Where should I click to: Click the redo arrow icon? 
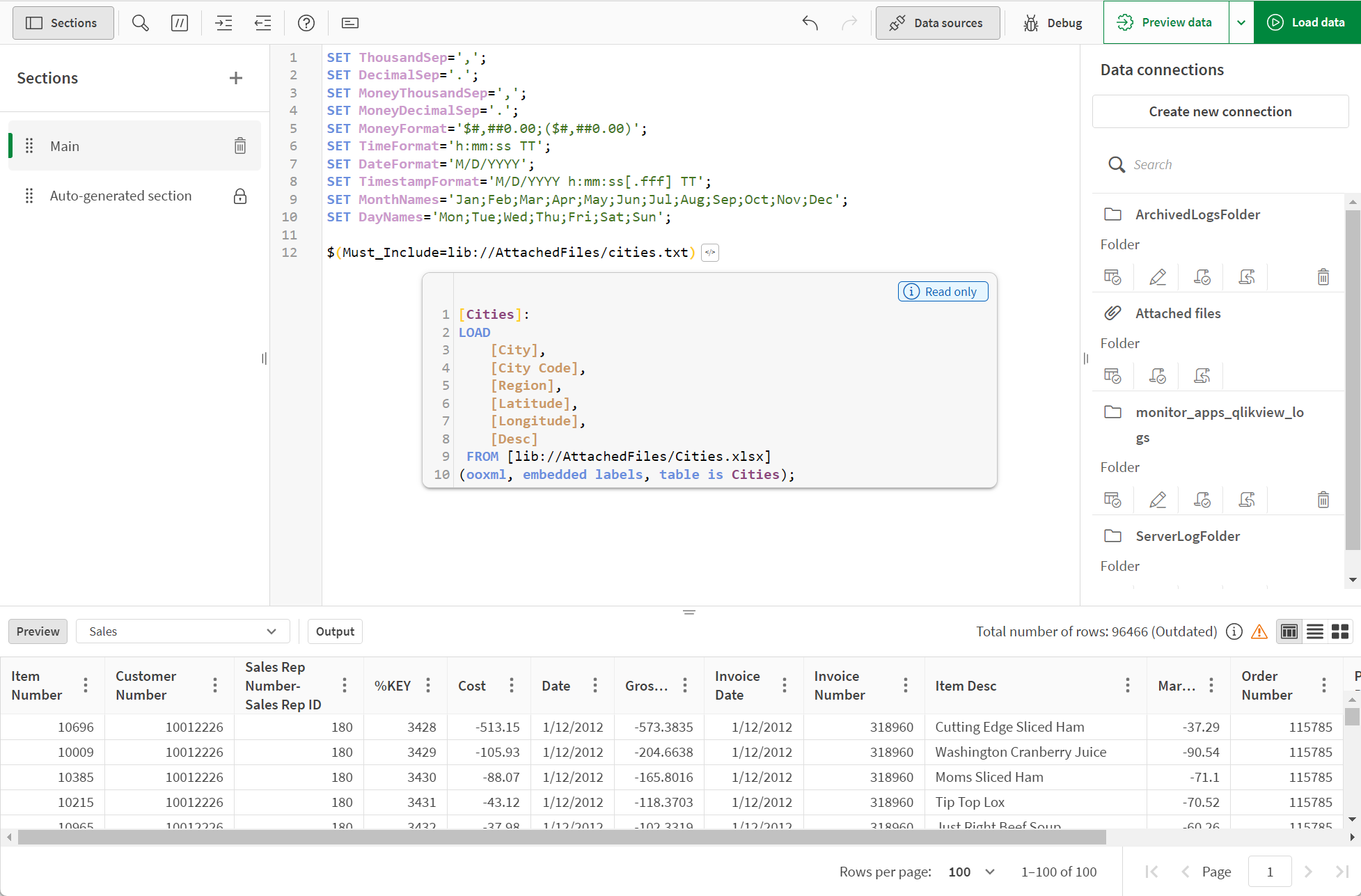click(x=849, y=22)
